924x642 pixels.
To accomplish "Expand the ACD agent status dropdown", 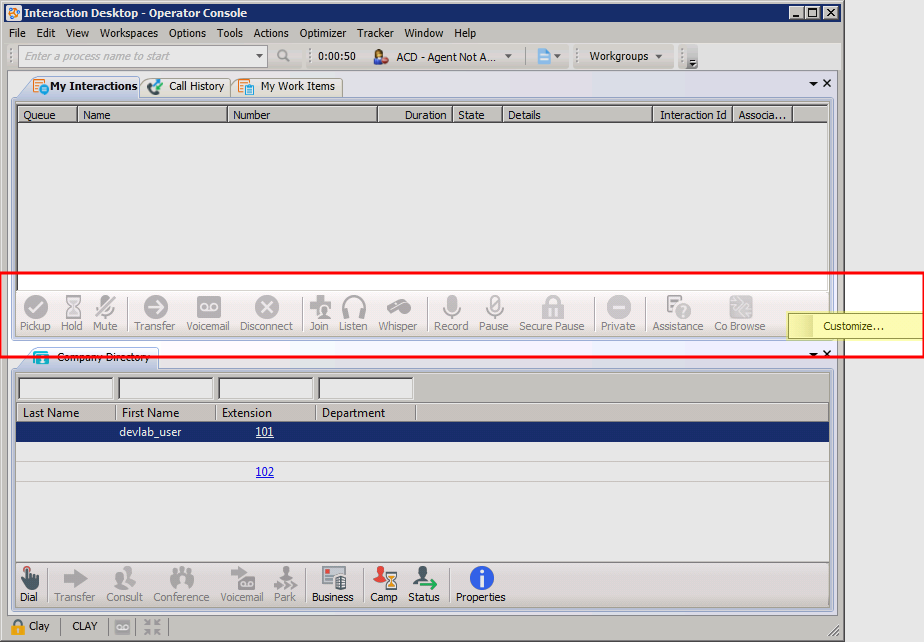I will point(508,57).
